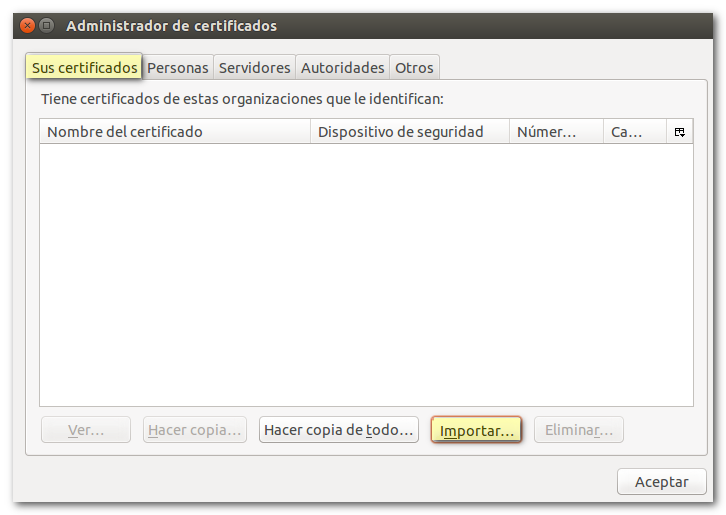The image size is (726, 515).
Task: Close the Administrador de certificados window
Action: tap(29, 26)
